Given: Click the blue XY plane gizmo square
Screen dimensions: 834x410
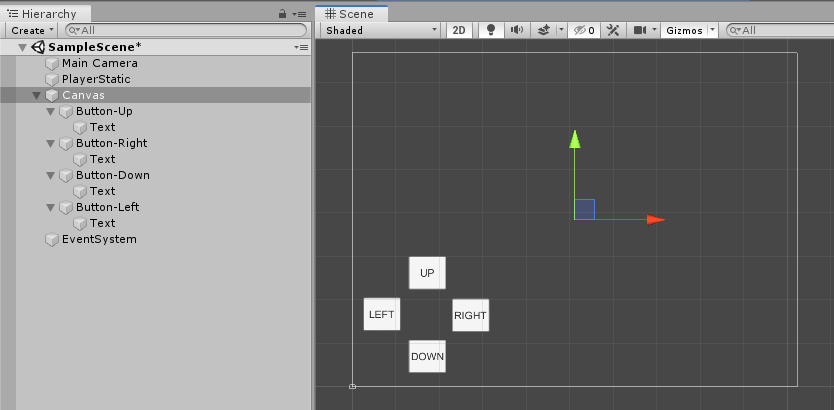Looking at the screenshot, I should pos(585,209).
